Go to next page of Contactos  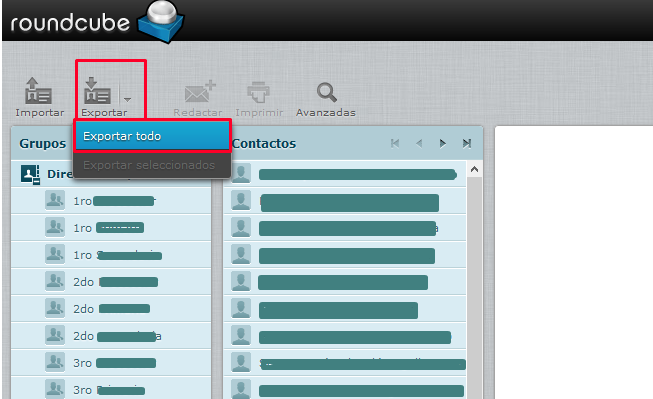[443, 144]
